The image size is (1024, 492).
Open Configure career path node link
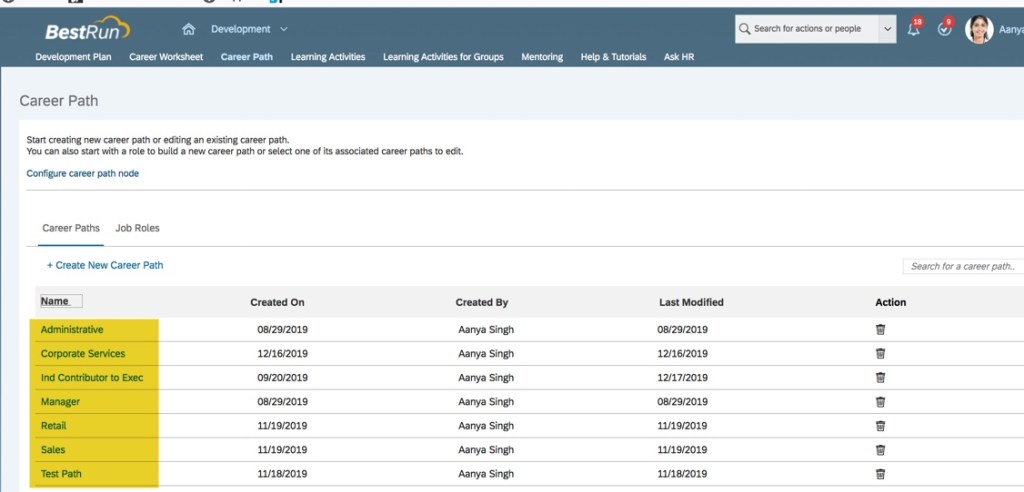click(83, 173)
